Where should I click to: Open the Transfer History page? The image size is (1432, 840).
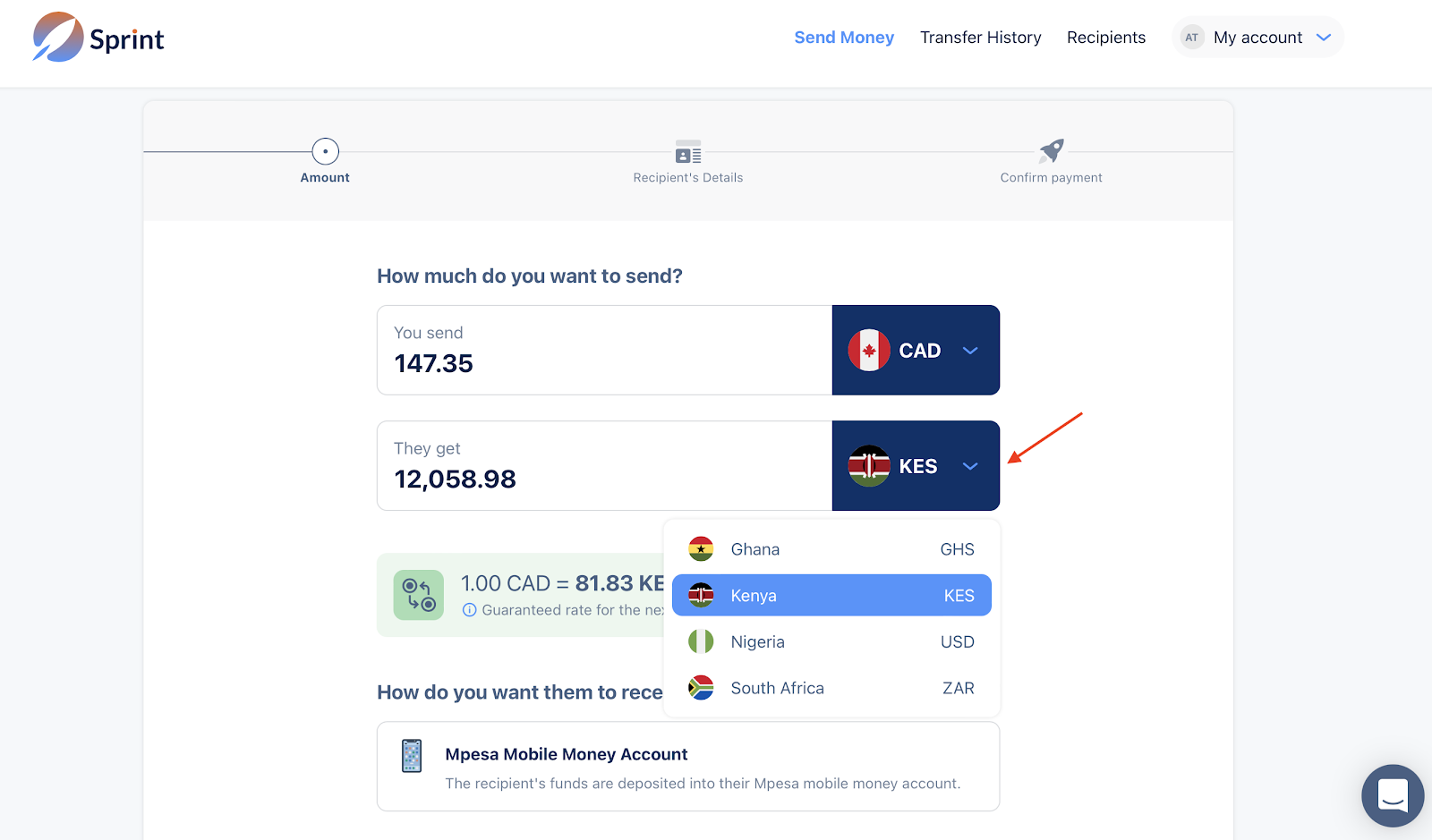[x=980, y=38]
